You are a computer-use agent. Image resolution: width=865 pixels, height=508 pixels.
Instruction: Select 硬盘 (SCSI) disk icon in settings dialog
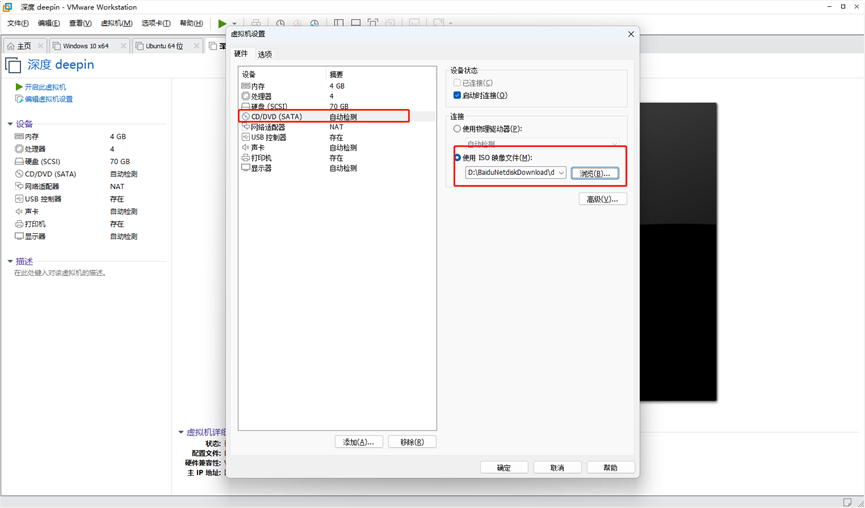point(245,106)
